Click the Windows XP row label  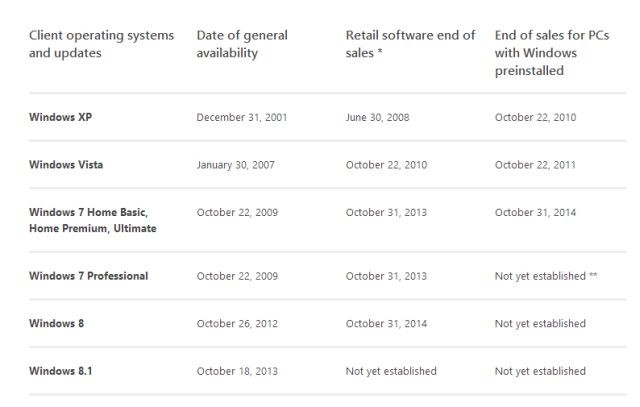(x=61, y=117)
